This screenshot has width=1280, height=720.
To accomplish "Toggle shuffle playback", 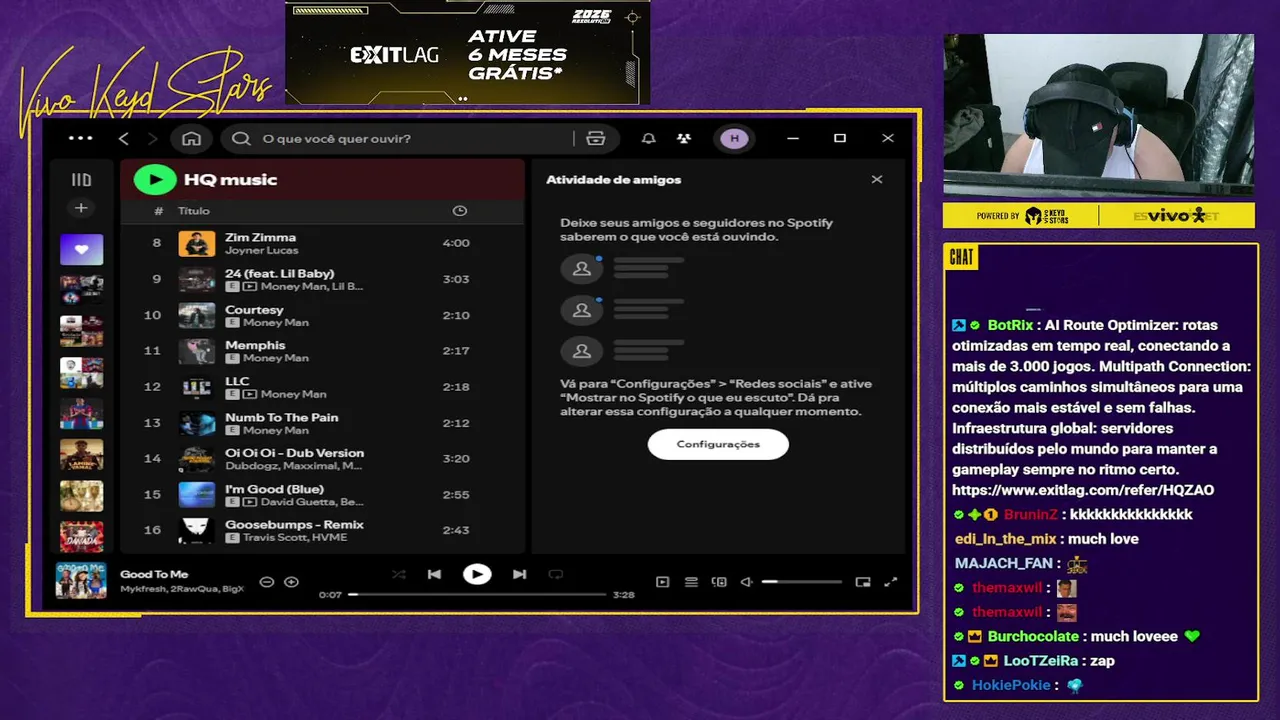I will click(x=399, y=574).
